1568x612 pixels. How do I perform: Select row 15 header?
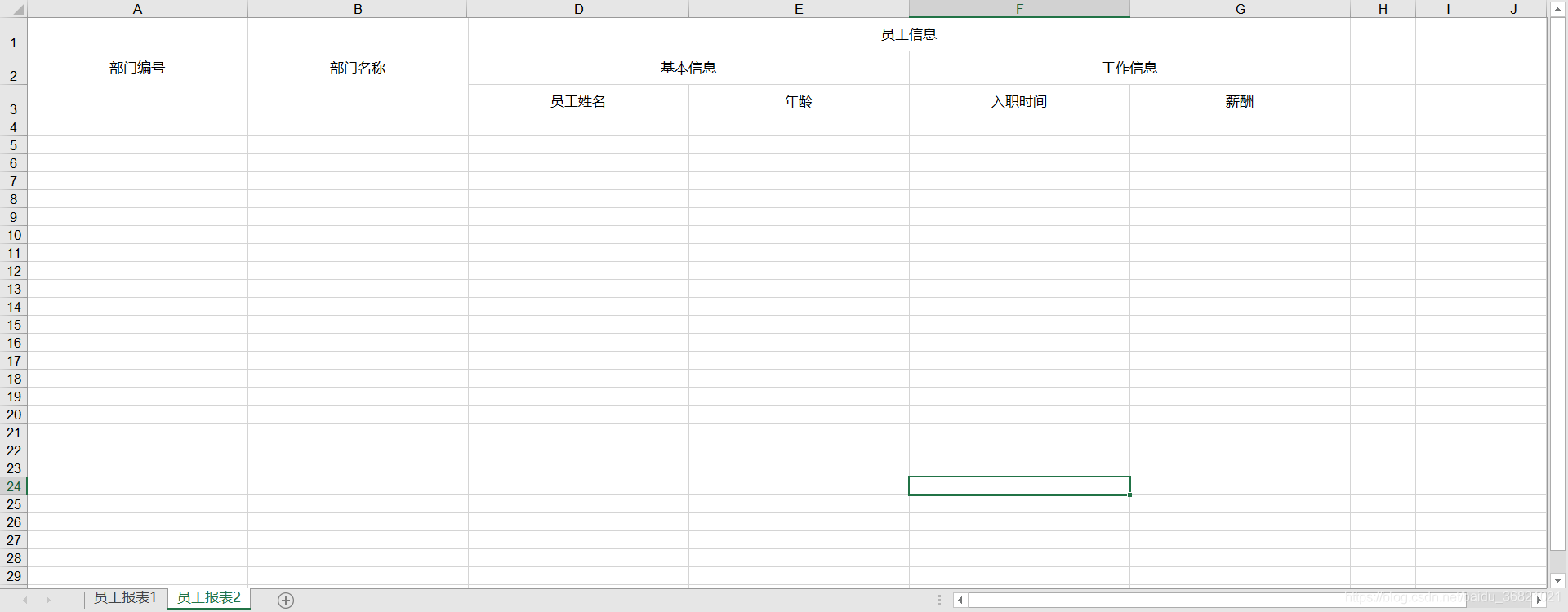tap(13, 325)
